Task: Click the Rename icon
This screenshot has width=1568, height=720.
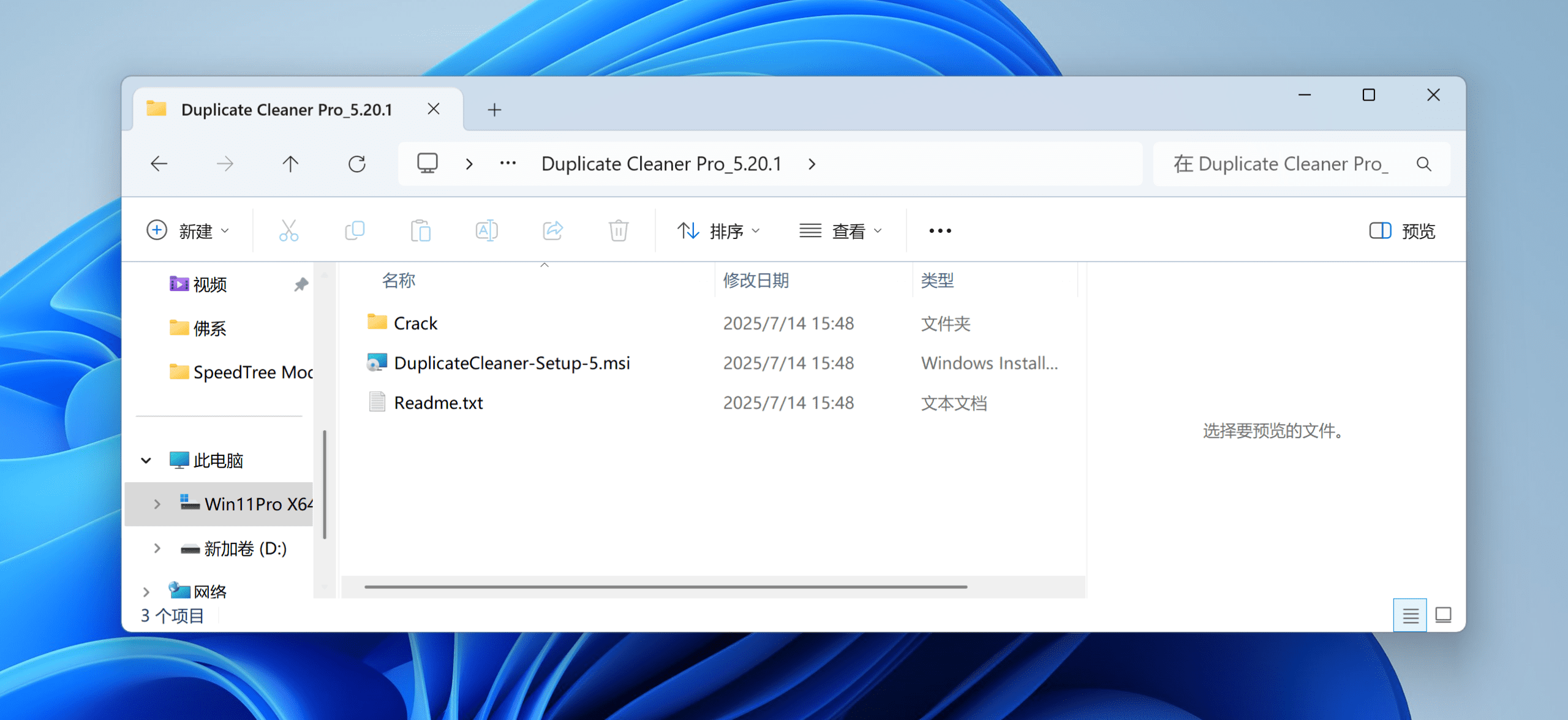Action: coord(486,231)
